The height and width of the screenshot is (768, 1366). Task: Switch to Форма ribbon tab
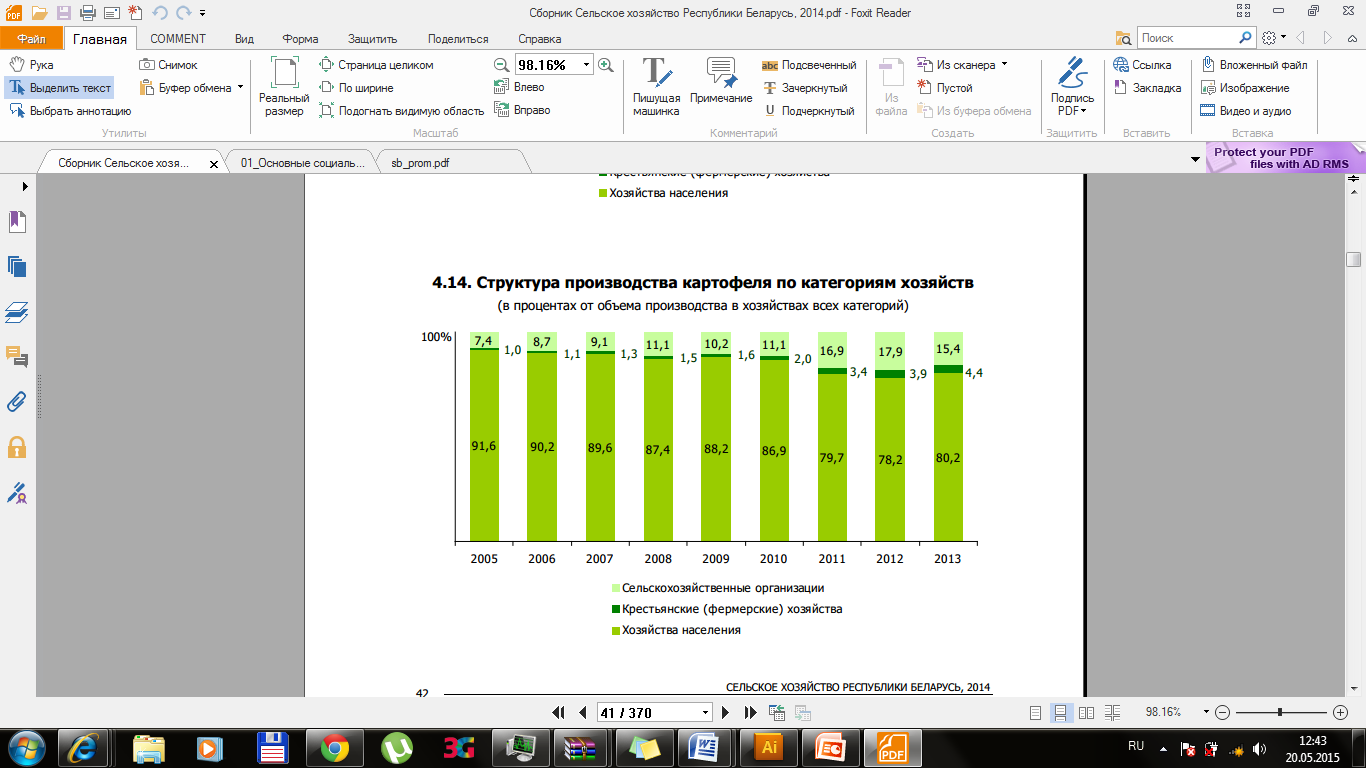click(x=300, y=39)
